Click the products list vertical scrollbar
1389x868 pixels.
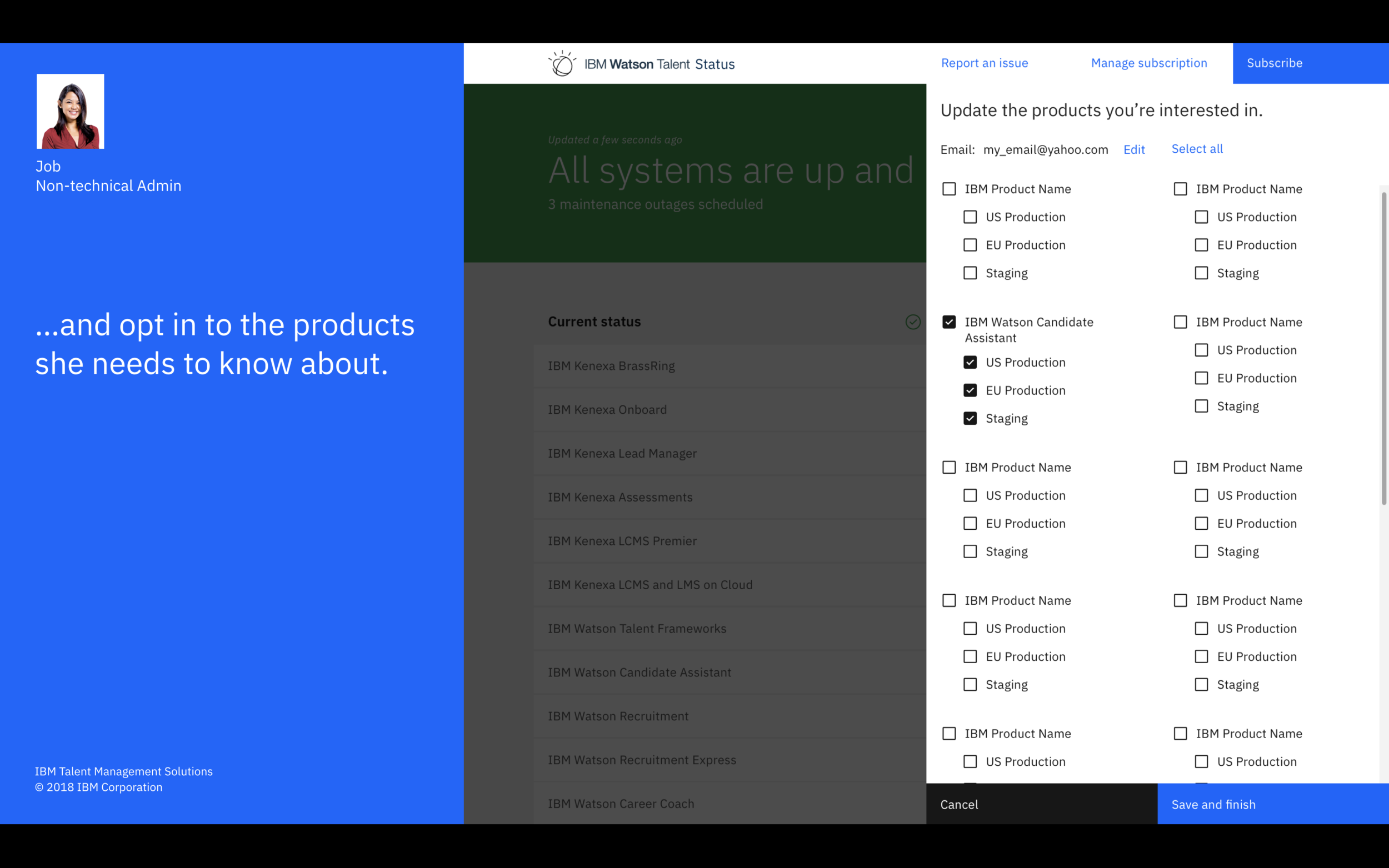[x=1384, y=348]
